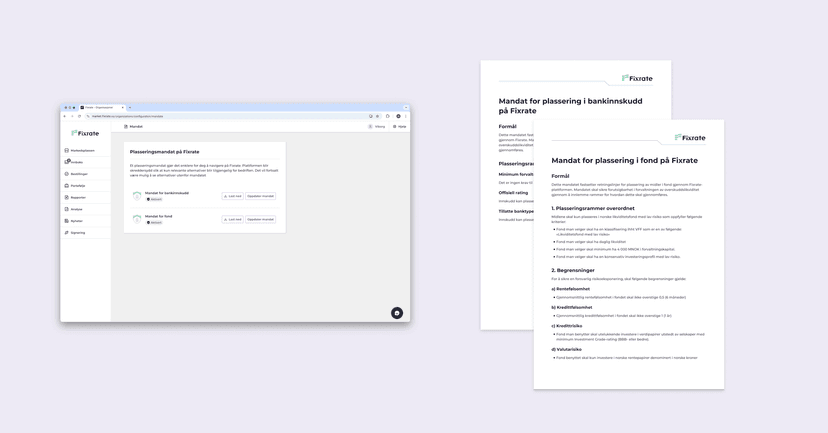Click Oppdater mandat for Mandat for fond

[x=261, y=219]
